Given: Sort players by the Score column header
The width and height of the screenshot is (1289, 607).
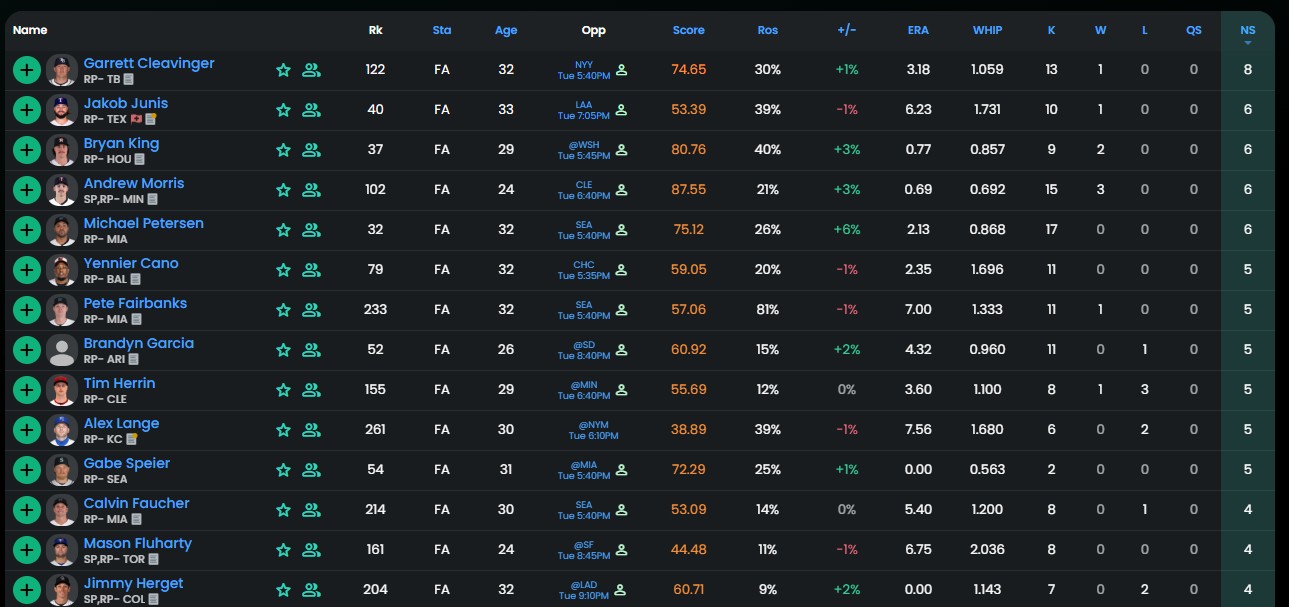Looking at the screenshot, I should point(688,30).
